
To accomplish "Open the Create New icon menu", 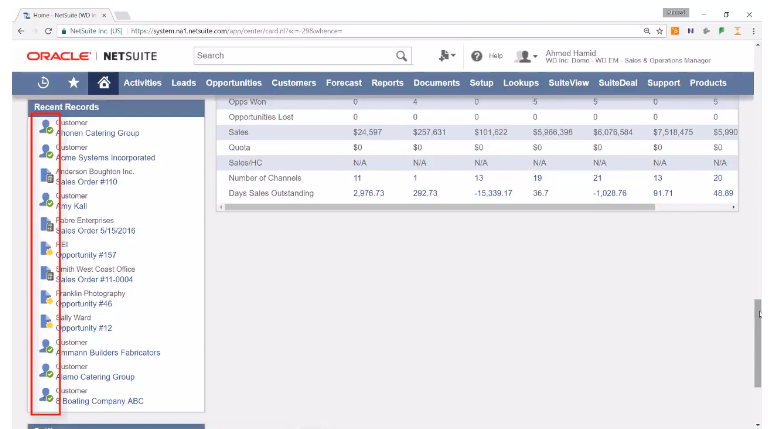I will (x=447, y=56).
